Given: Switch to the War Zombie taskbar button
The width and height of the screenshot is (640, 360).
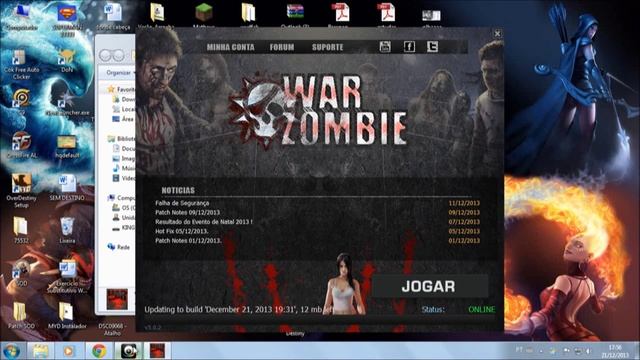Looking at the screenshot, I should pos(158,351).
